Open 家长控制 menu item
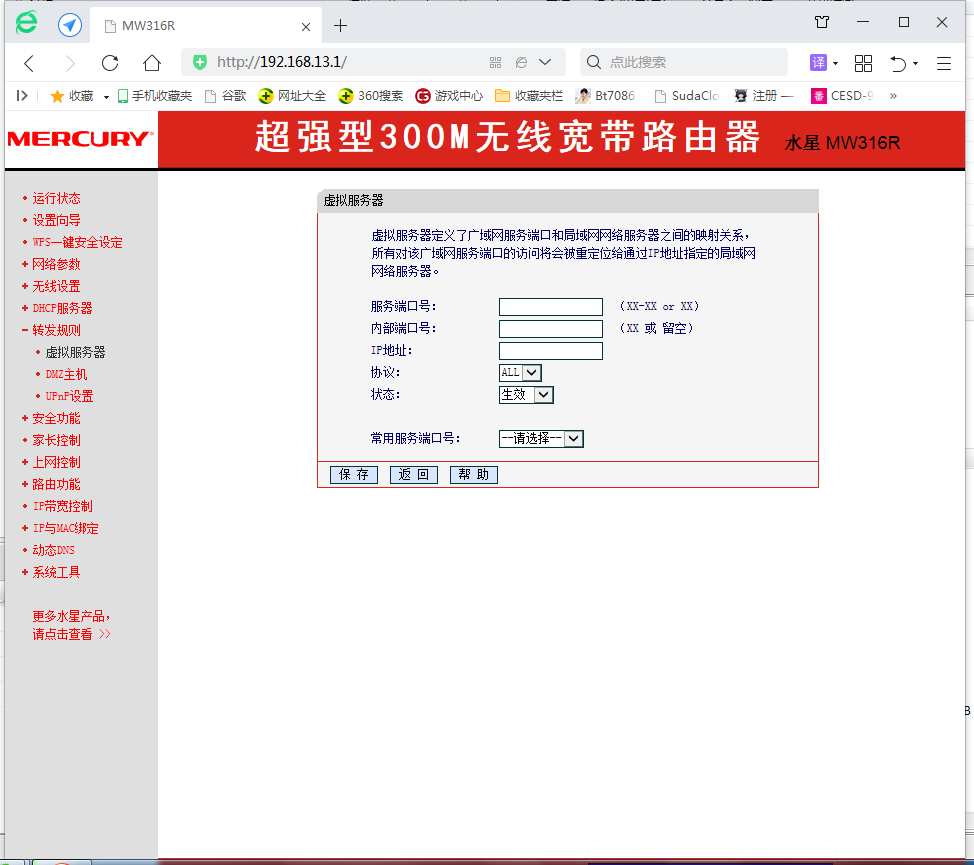This screenshot has height=865, width=974. tap(56, 440)
